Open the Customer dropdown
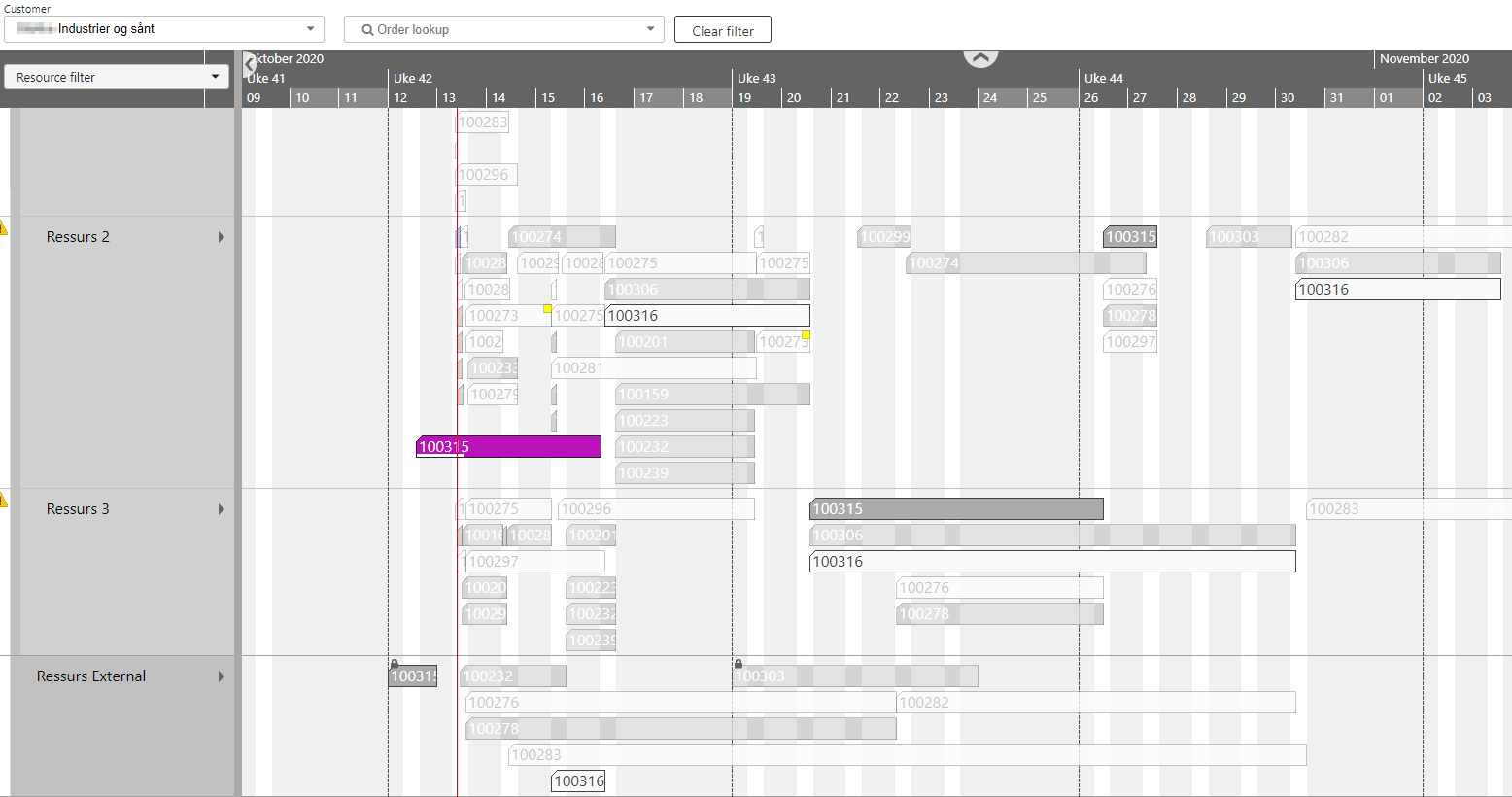1512x797 pixels. tap(313, 28)
